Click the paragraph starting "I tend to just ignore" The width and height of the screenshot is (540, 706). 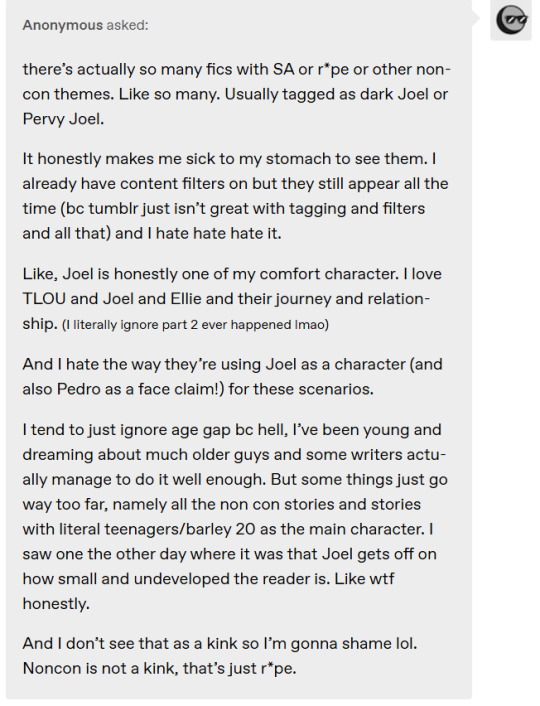[235, 516]
